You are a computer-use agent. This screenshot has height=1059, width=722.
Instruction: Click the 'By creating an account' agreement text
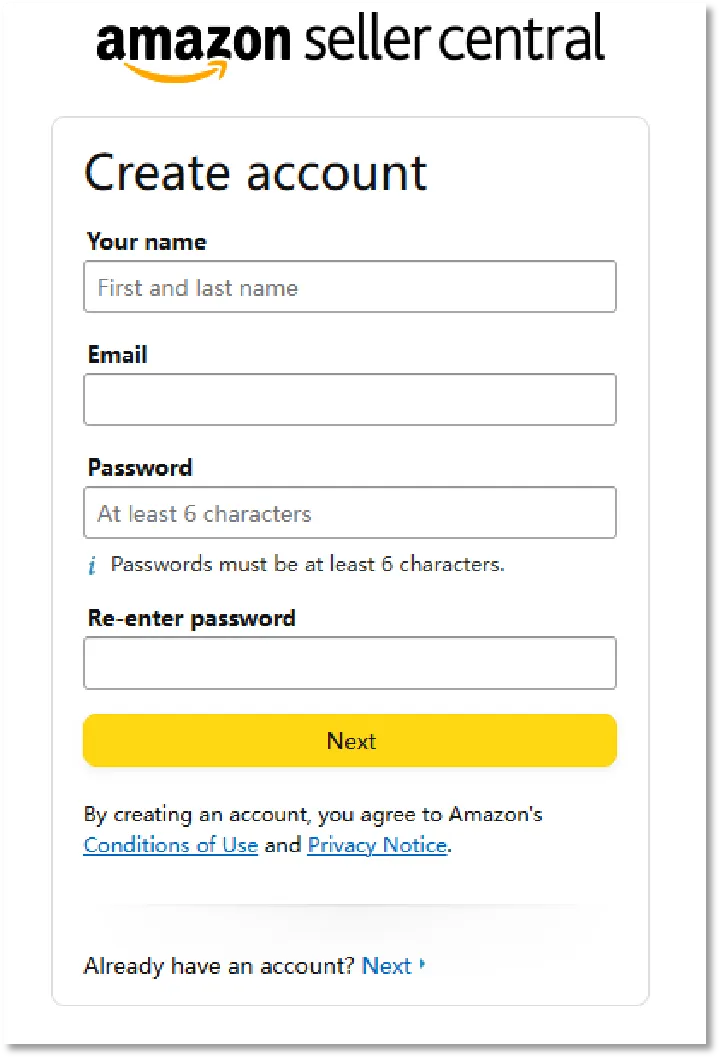tap(313, 814)
